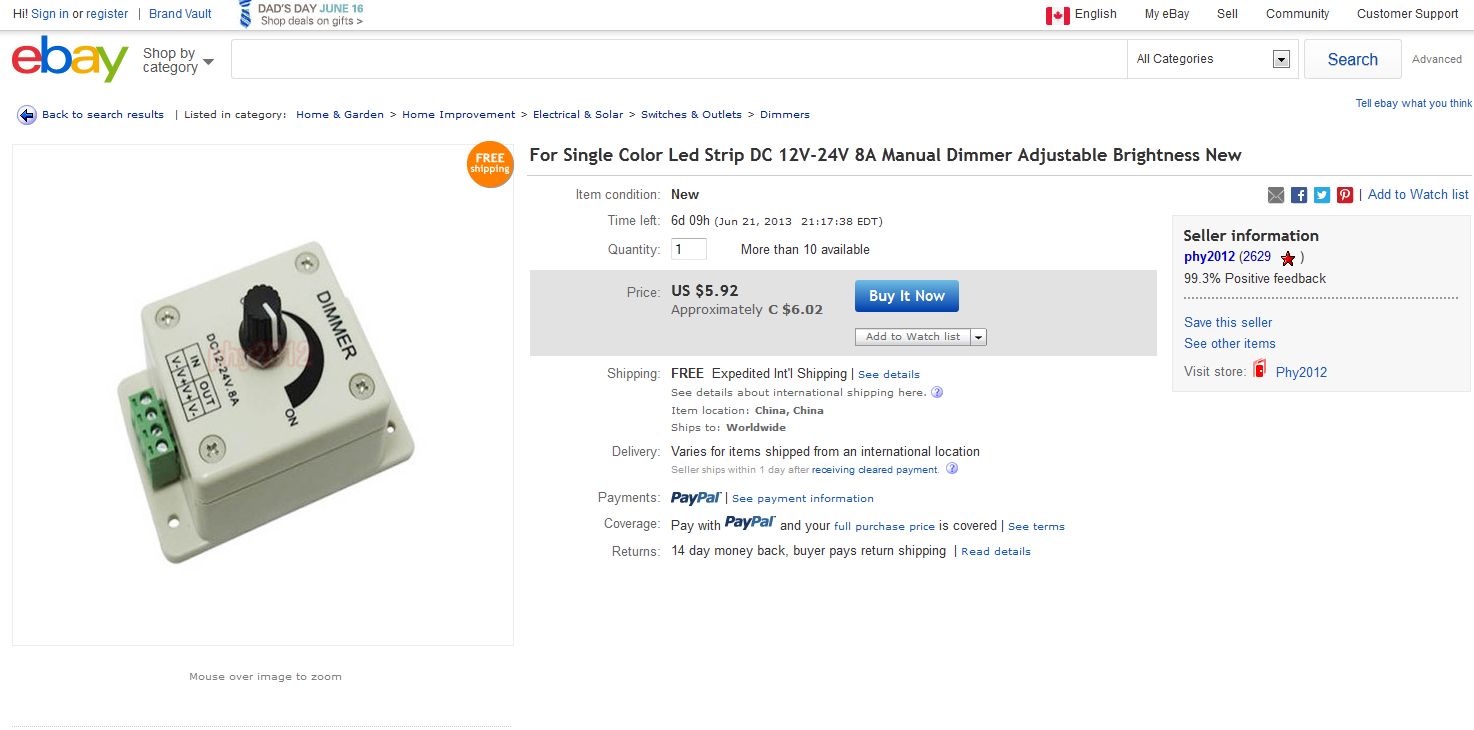Click help icon beside receiving cleared payment

pyautogui.click(x=952, y=468)
